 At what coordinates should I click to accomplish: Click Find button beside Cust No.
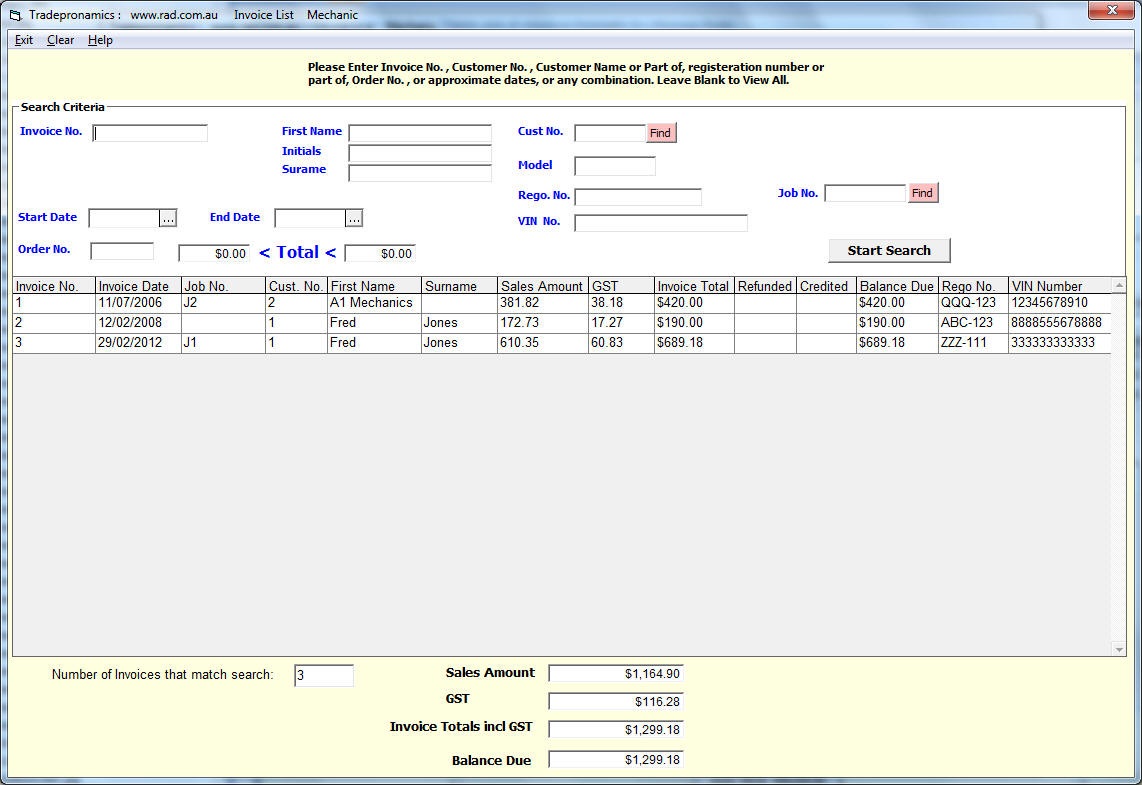pyautogui.click(x=661, y=133)
